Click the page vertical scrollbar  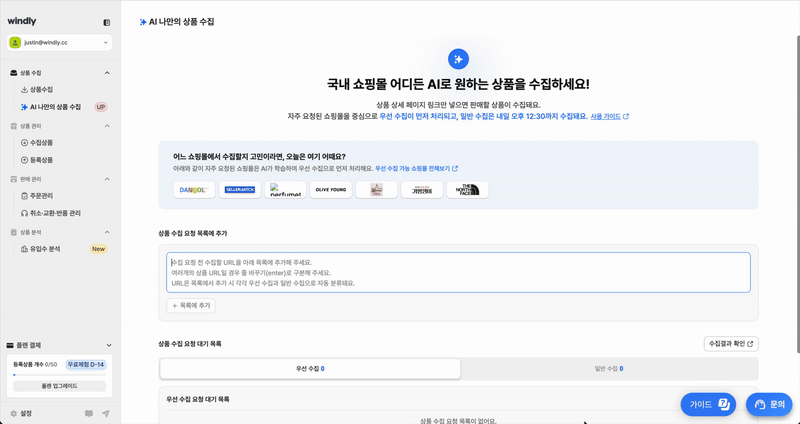pos(797,194)
